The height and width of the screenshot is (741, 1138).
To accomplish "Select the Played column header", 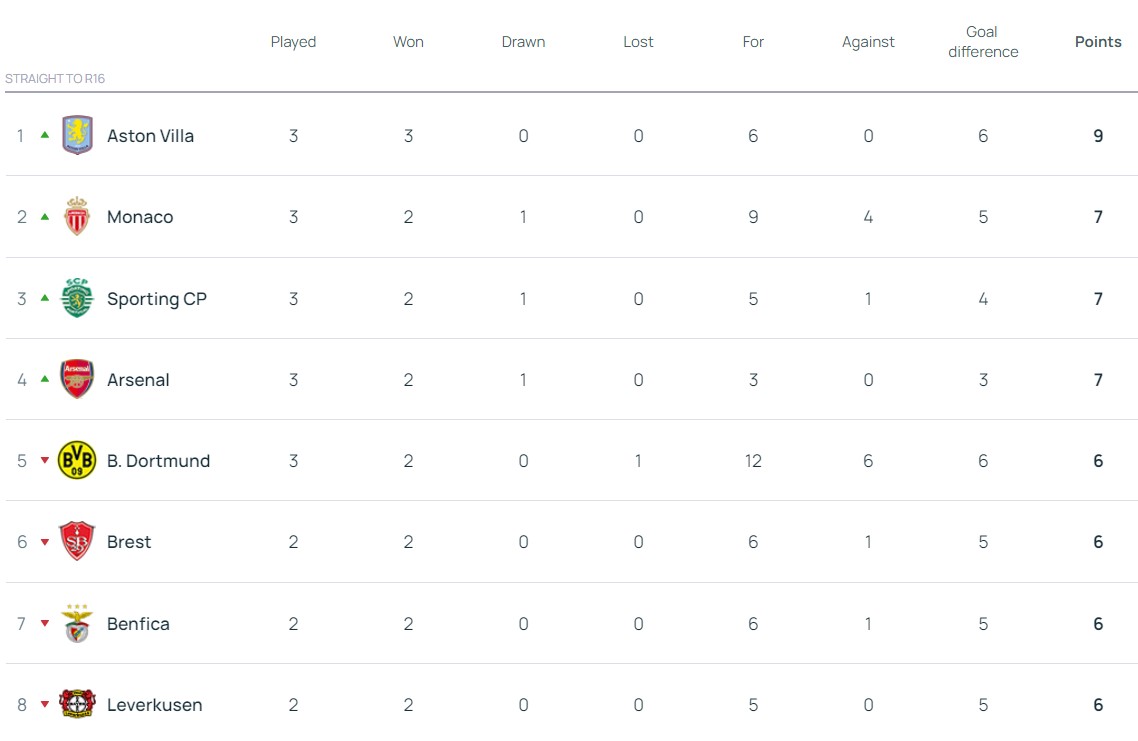I will pos(293,42).
